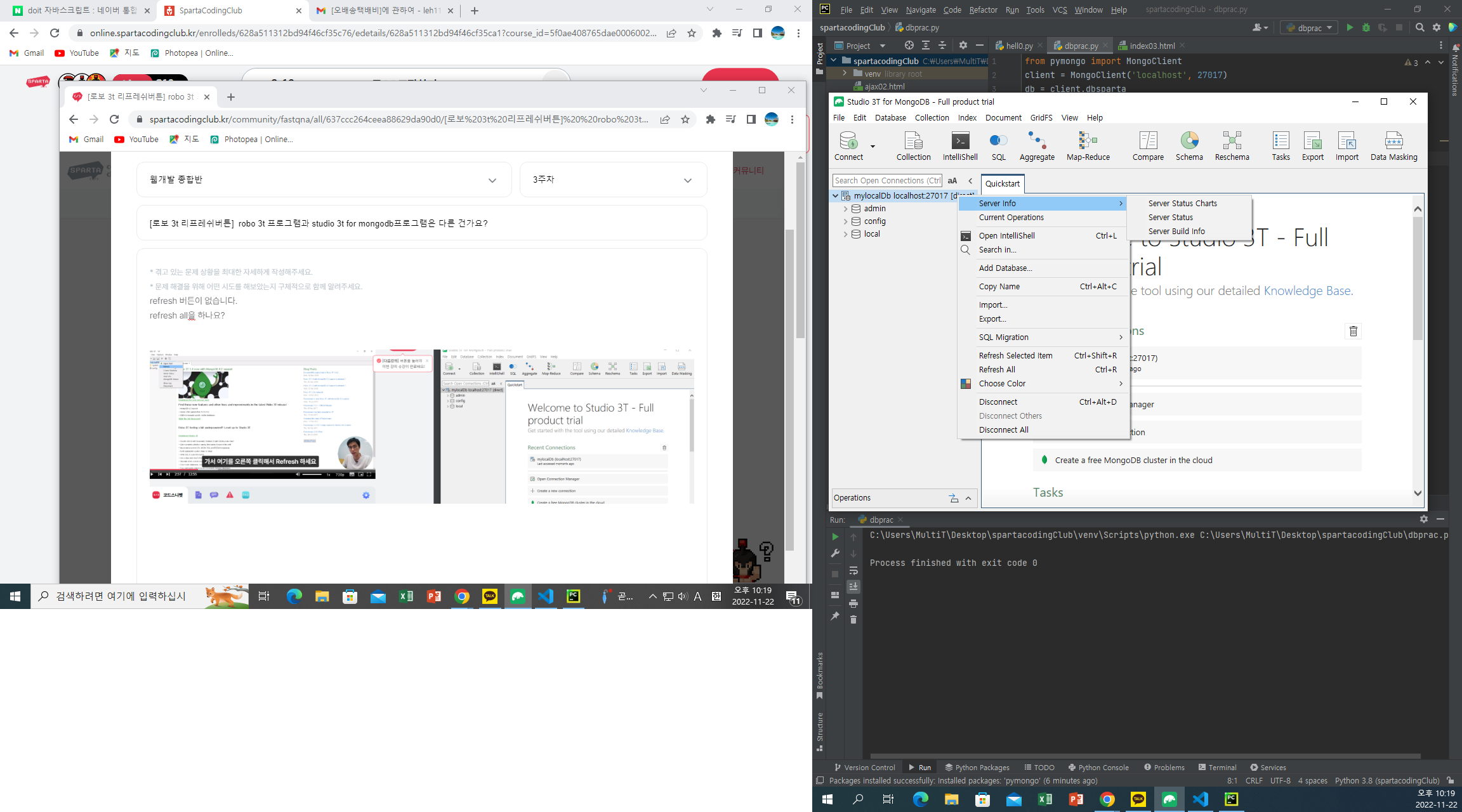Image resolution: width=1462 pixels, height=812 pixels.
Task: Open the Schema explorer toolbar icon
Action: pos(1189,145)
